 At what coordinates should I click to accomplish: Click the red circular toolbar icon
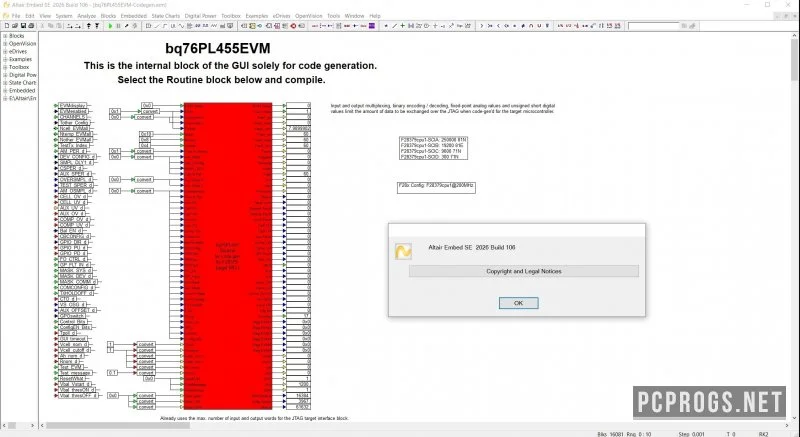point(293,25)
